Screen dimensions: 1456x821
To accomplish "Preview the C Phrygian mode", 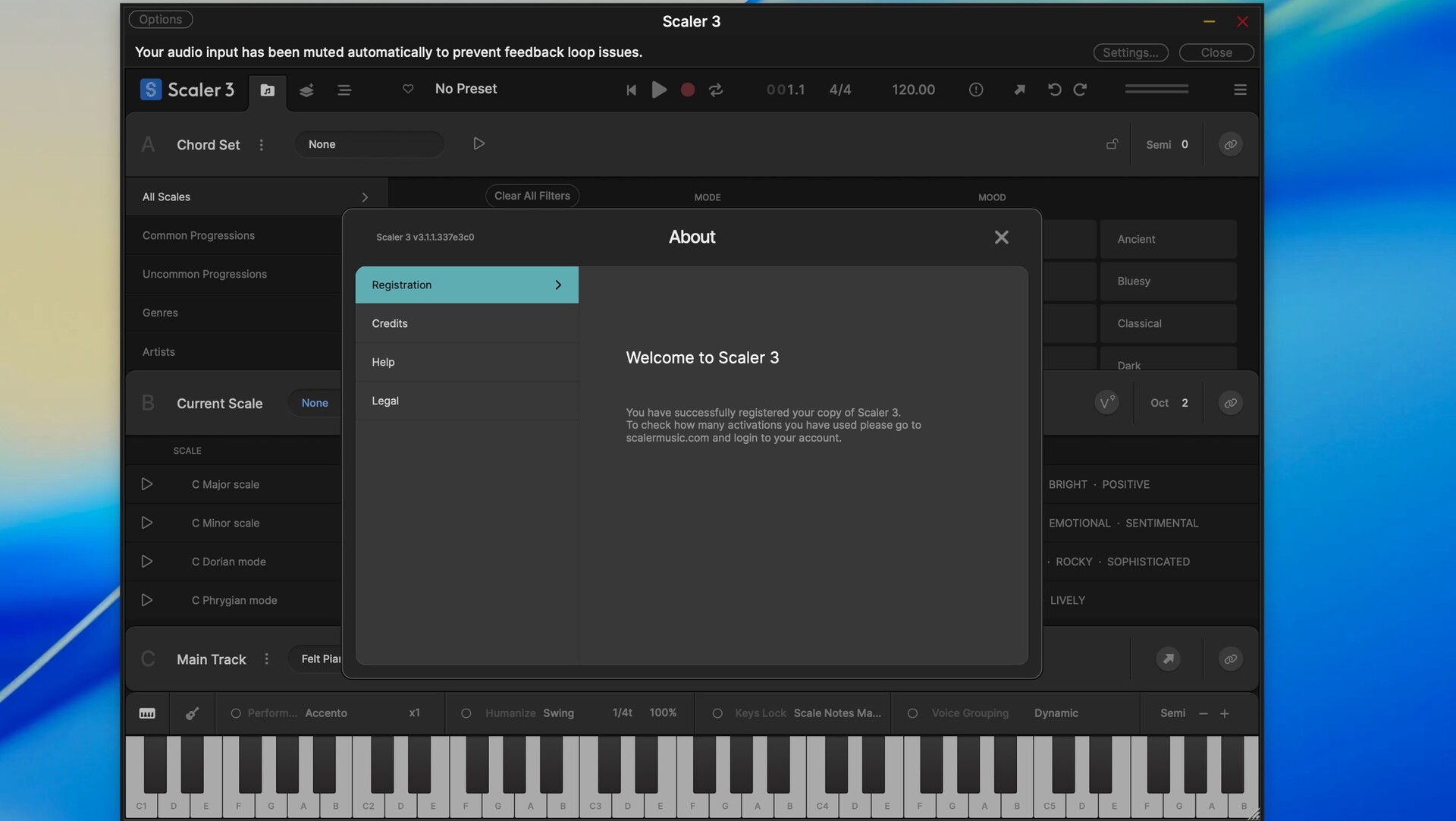I will click(147, 600).
